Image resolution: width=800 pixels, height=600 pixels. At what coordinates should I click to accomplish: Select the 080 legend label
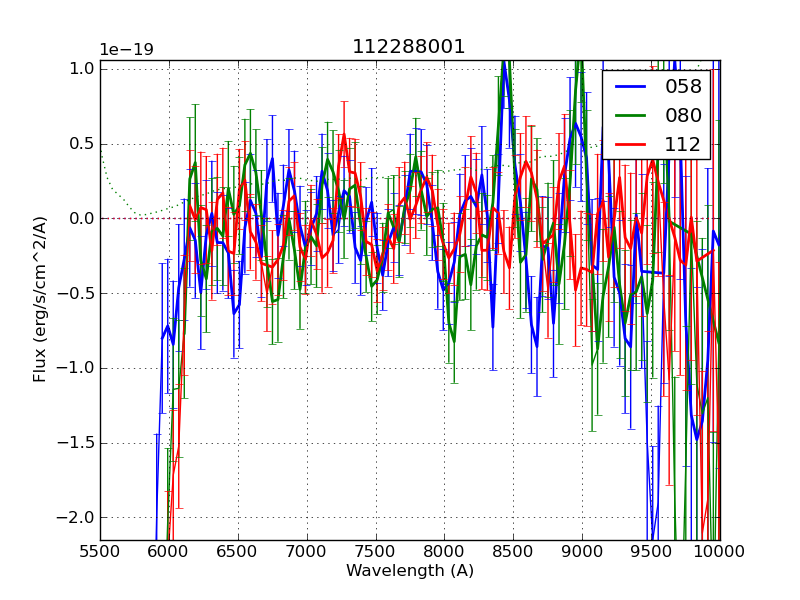point(683,115)
